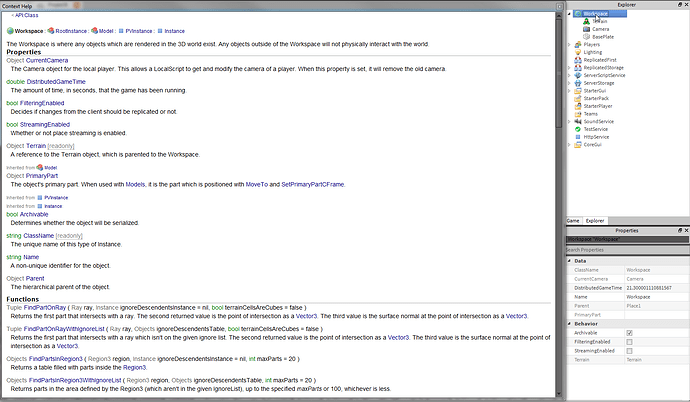Open the FilteringEnabled property link

tap(42, 103)
